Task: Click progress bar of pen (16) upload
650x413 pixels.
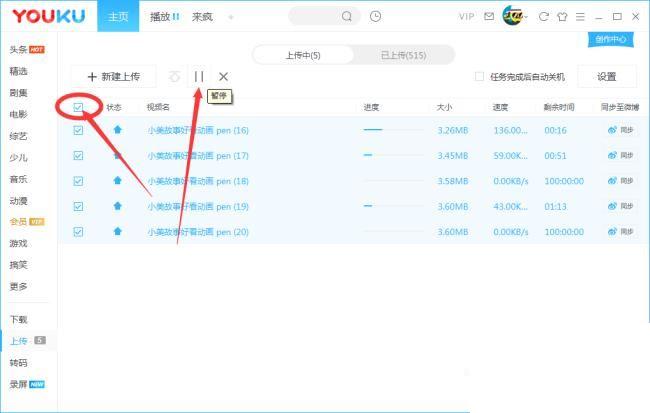Action: [x=373, y=130]
